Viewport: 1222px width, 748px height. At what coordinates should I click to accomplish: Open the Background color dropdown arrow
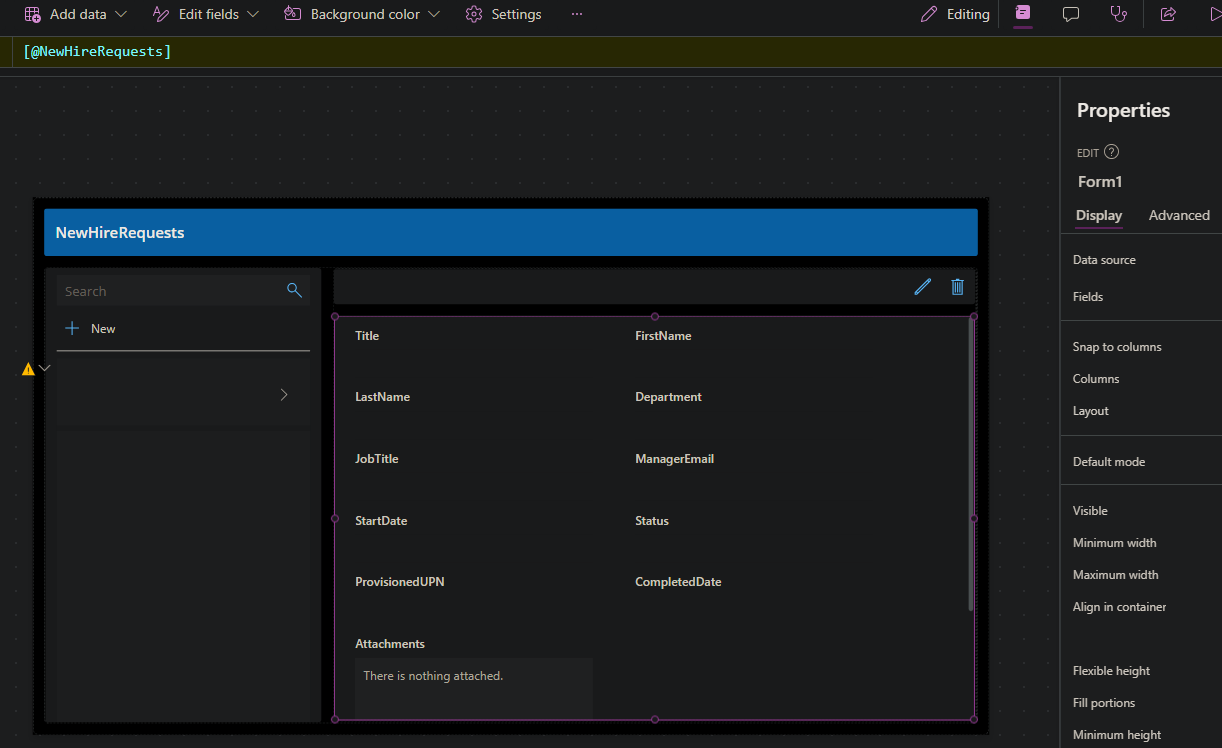pos(434,15)
